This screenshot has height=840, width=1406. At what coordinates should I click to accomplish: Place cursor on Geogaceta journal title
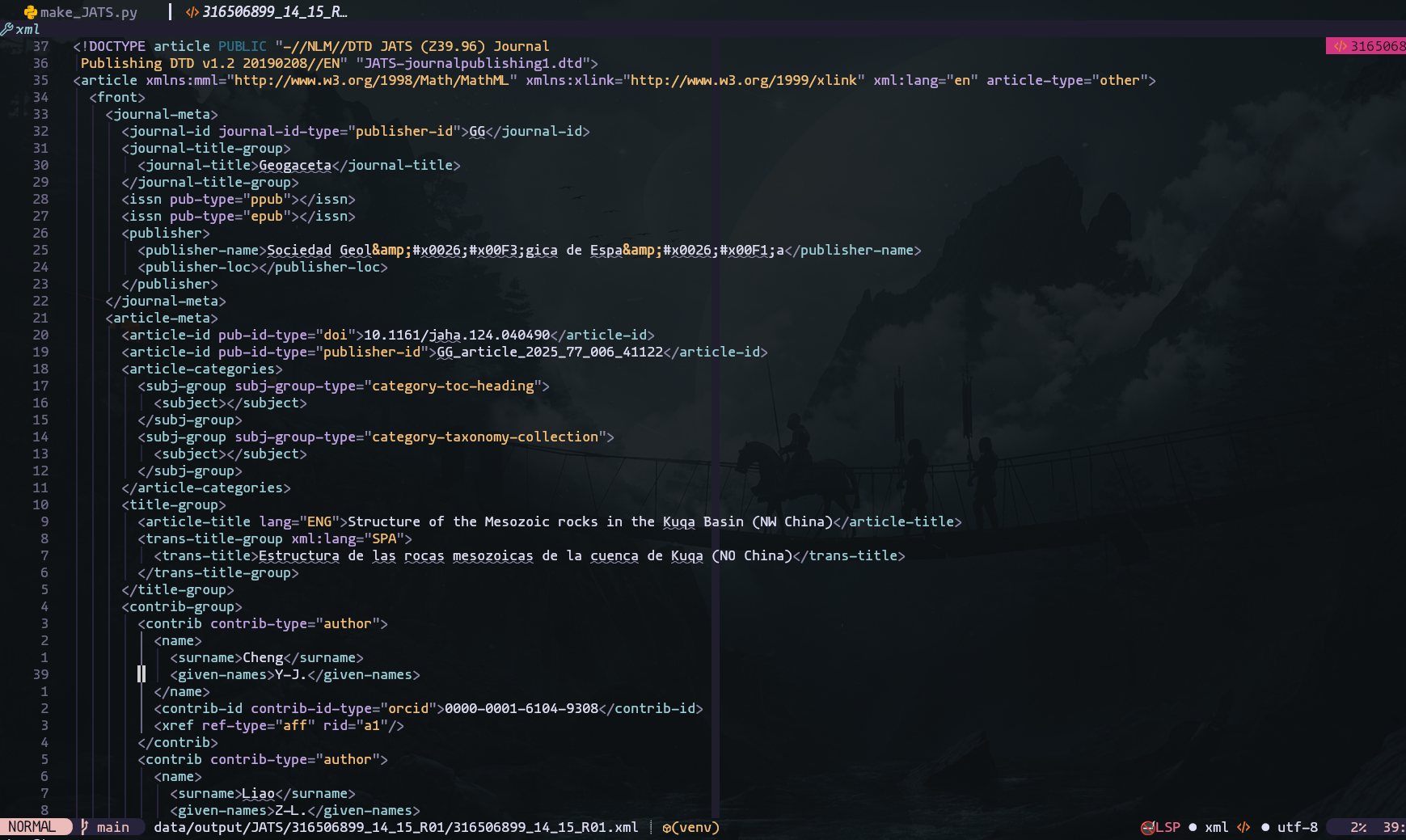point(295,165)
